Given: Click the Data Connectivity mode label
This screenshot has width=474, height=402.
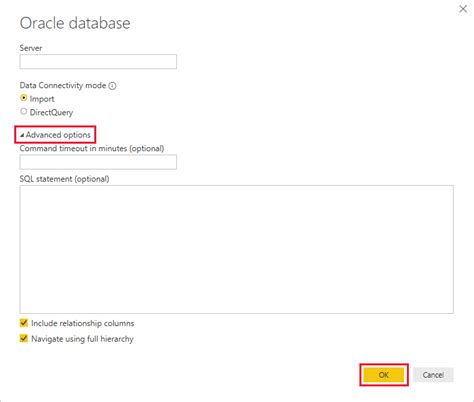Looking at the screenshot, I should tap(63, 85).
